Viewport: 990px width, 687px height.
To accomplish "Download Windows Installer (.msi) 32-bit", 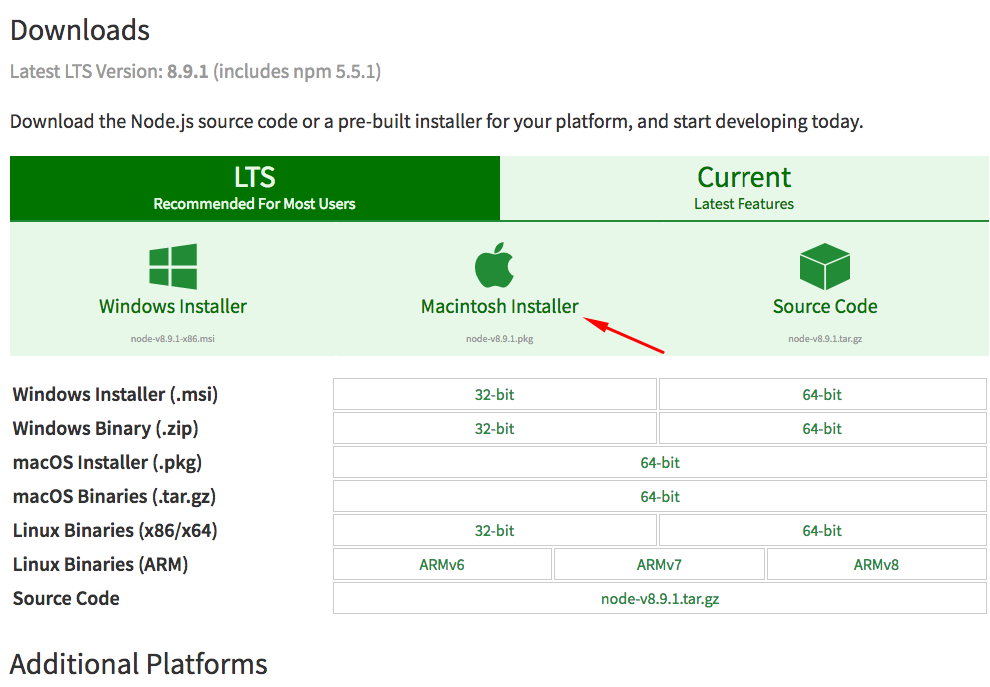I will tap(495, 395).
